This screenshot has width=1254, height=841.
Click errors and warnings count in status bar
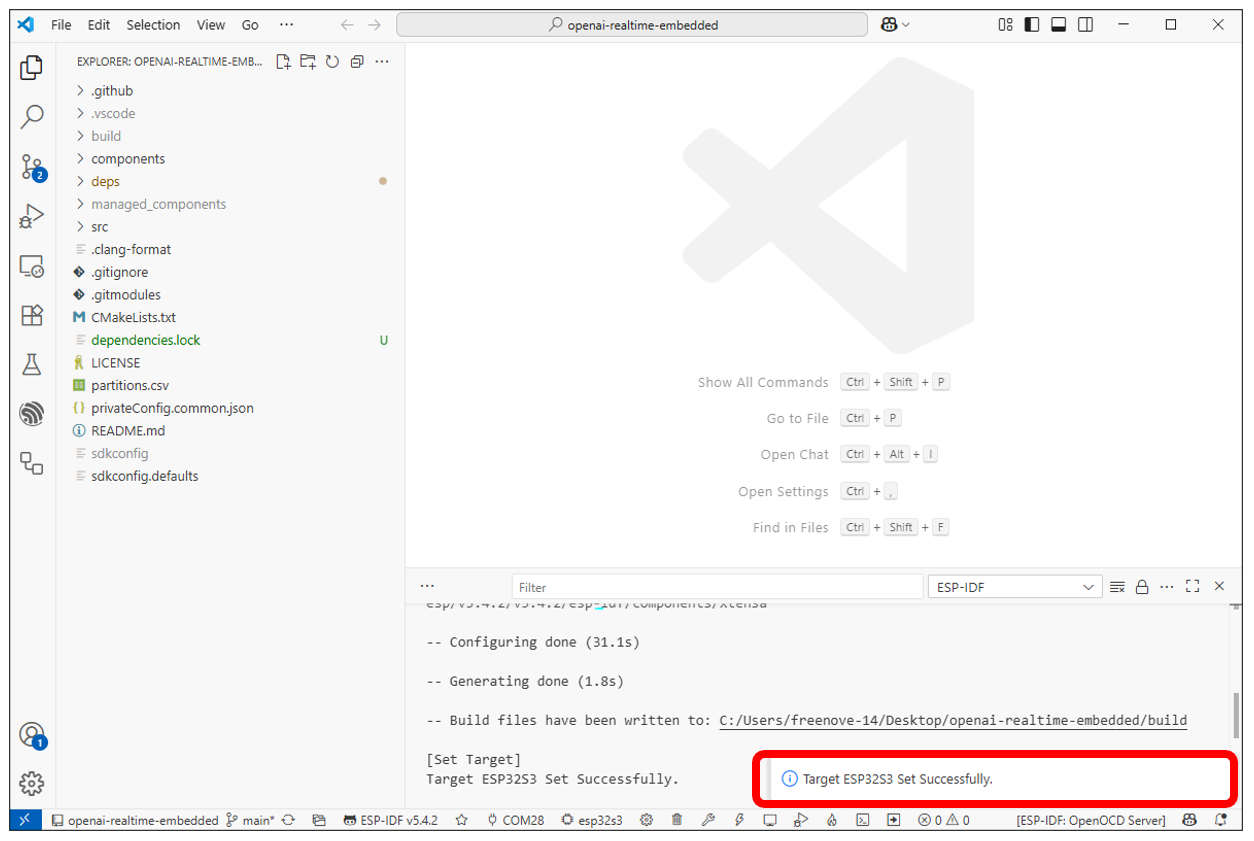pyautogui.click(x=944, y=820)
